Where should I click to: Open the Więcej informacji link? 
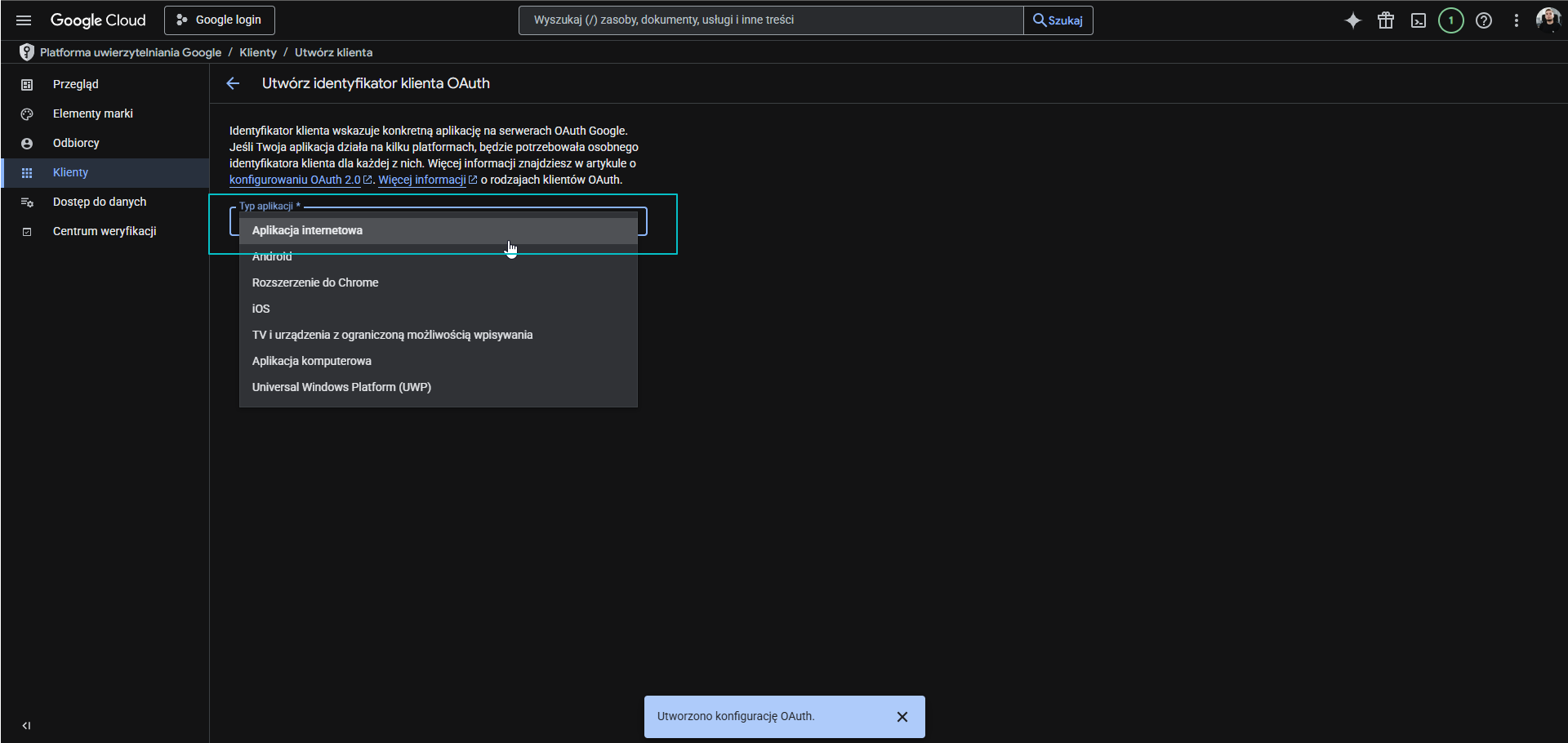tap(422, 180)
